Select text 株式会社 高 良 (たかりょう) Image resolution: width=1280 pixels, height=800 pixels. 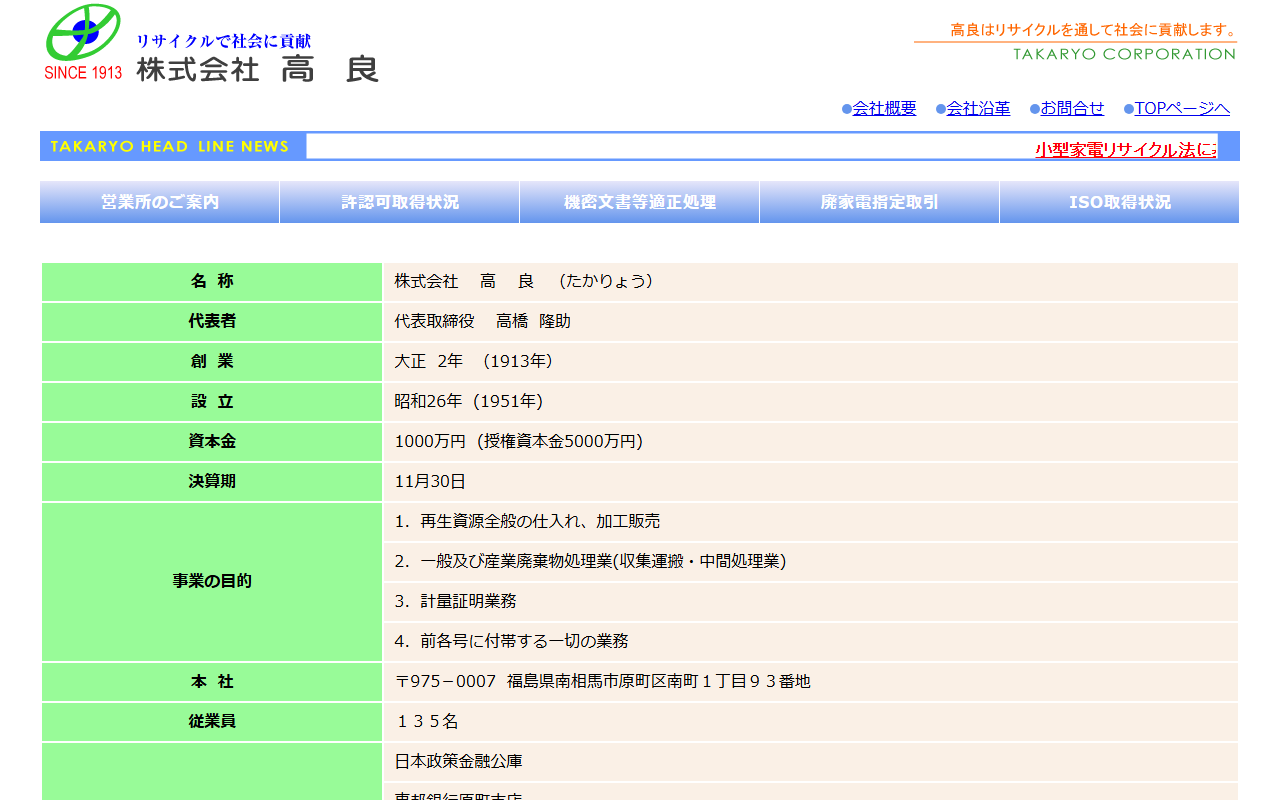coord(527,281)
